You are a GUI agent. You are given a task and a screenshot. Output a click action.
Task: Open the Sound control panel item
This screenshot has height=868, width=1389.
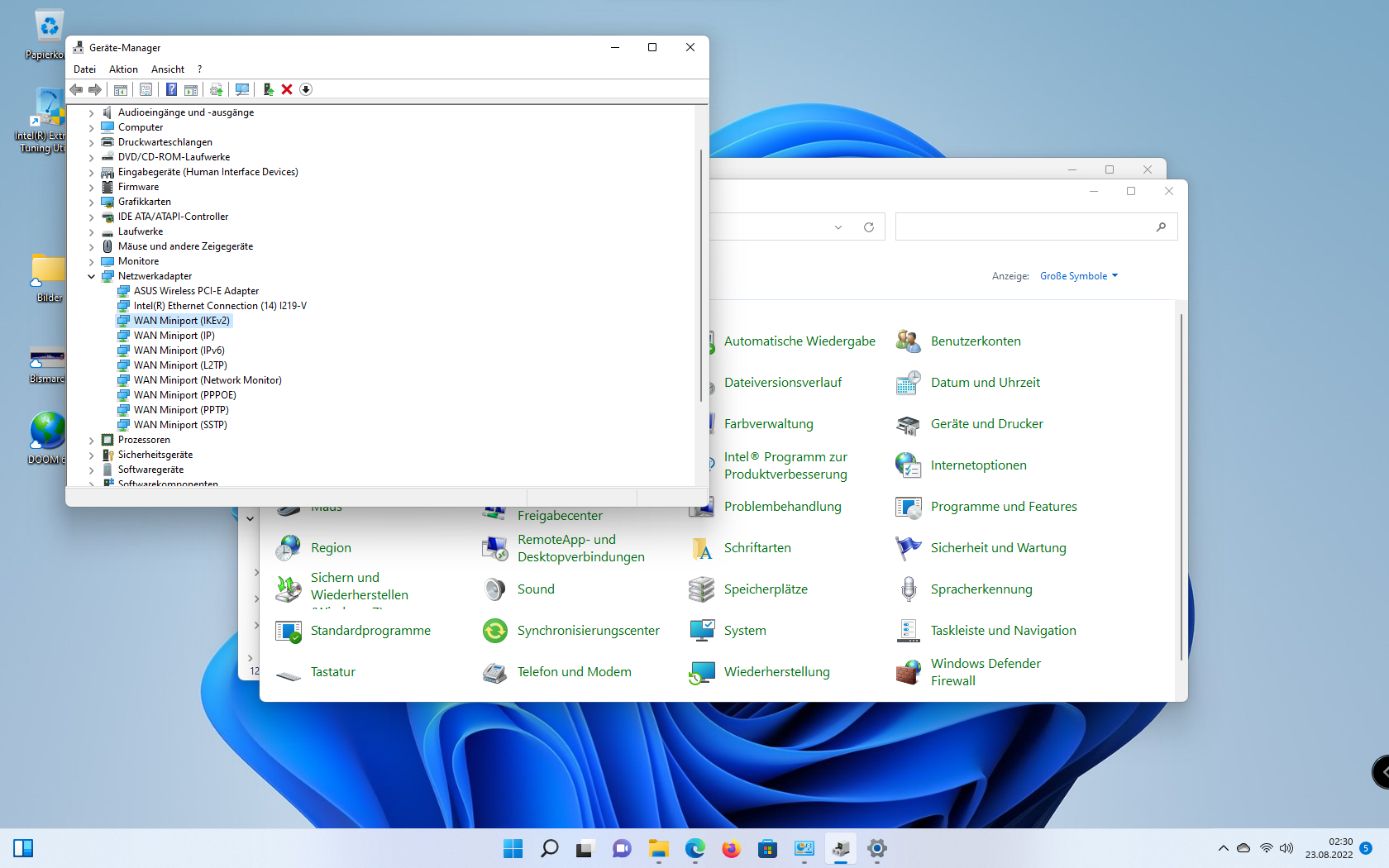click(535, 589)
